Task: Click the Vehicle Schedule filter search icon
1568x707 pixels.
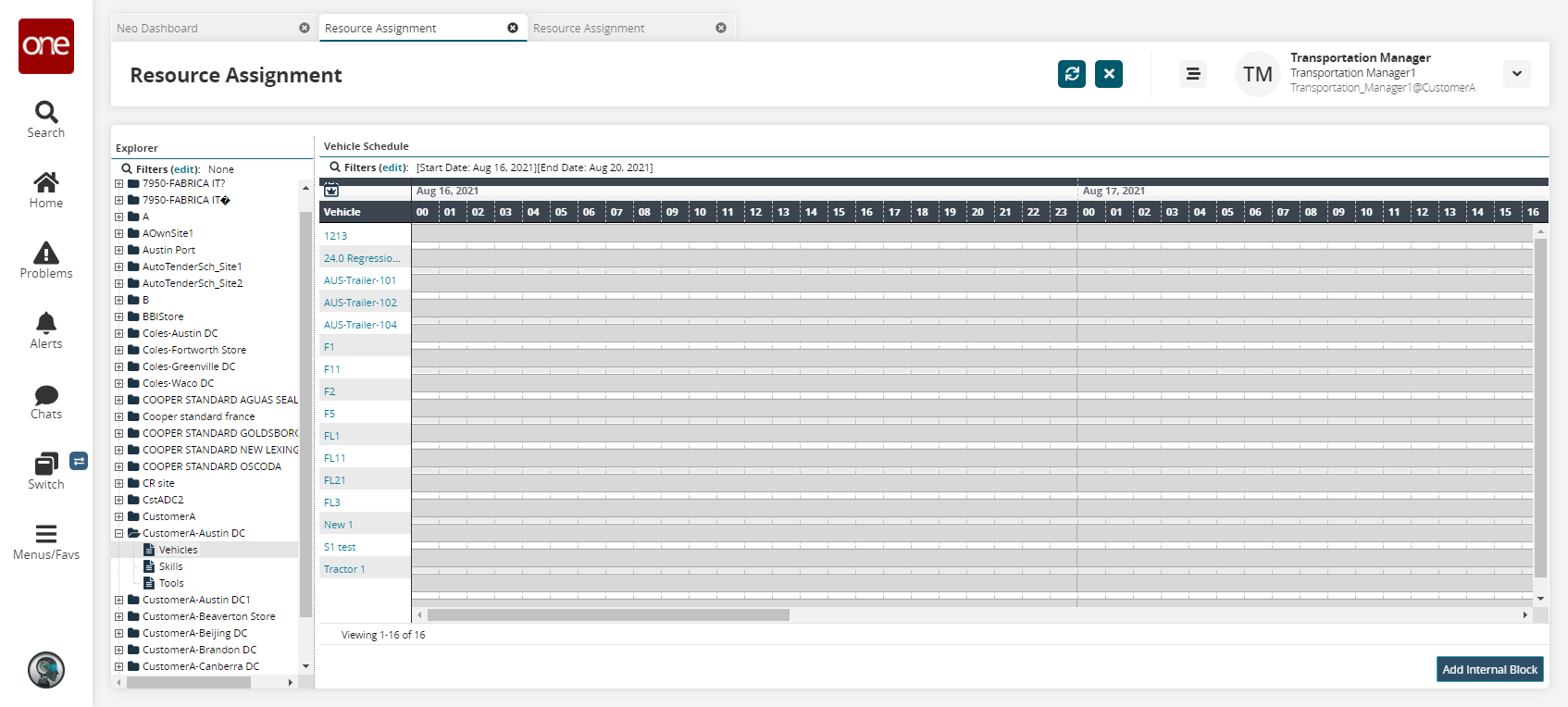Action: point(335,167)
